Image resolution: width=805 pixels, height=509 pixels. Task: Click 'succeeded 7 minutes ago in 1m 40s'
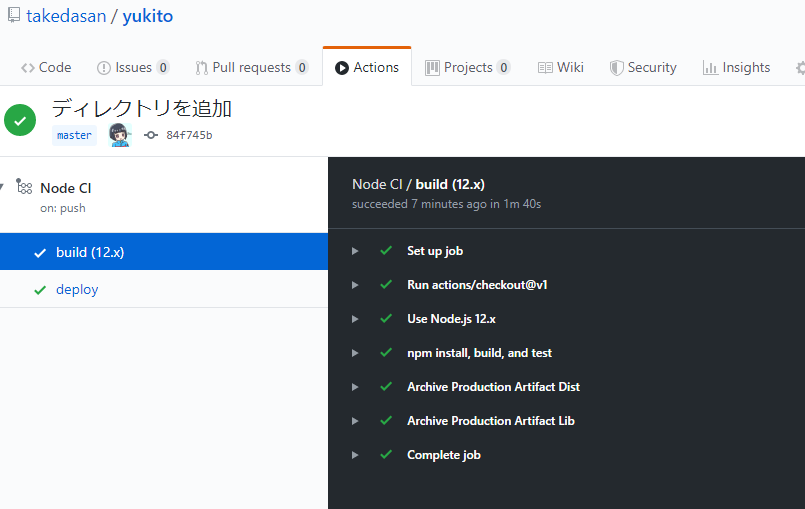446,204
